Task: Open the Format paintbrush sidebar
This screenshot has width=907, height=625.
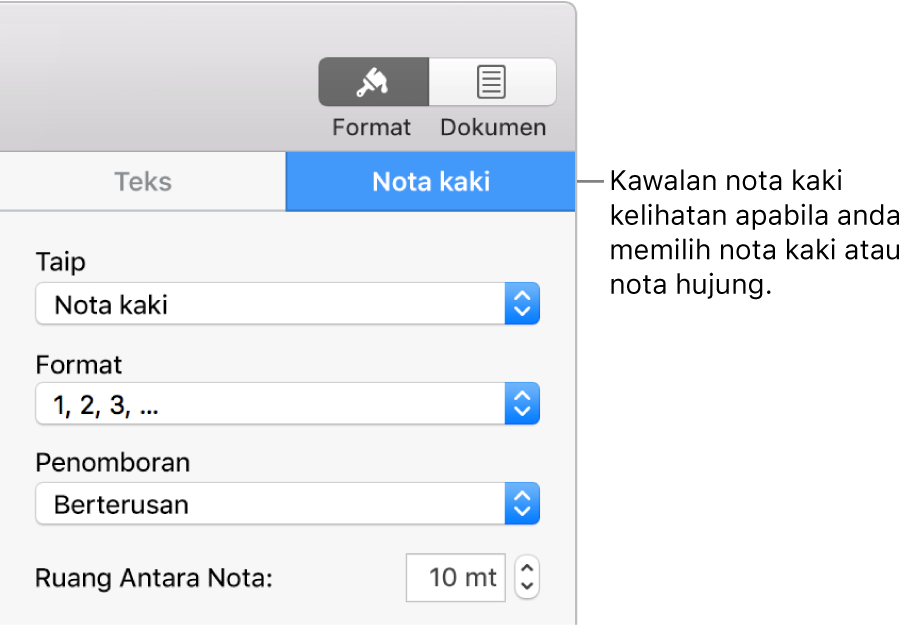Action: tap(374, 82)
